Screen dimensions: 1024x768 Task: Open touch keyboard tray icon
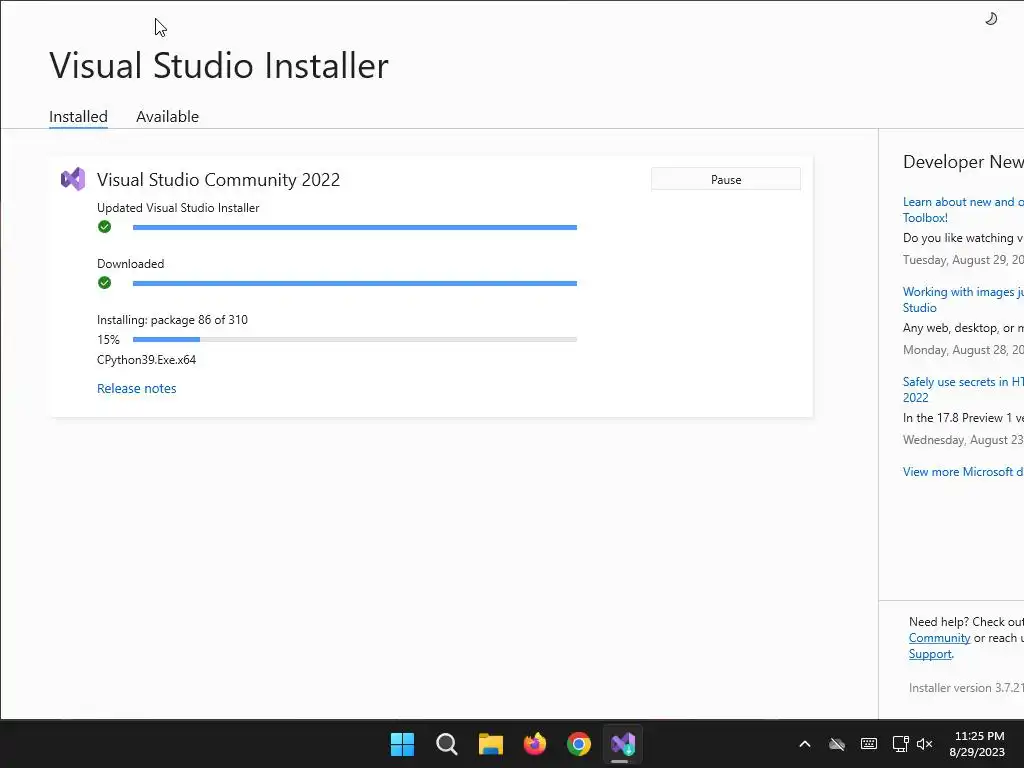tap(869, 744)
